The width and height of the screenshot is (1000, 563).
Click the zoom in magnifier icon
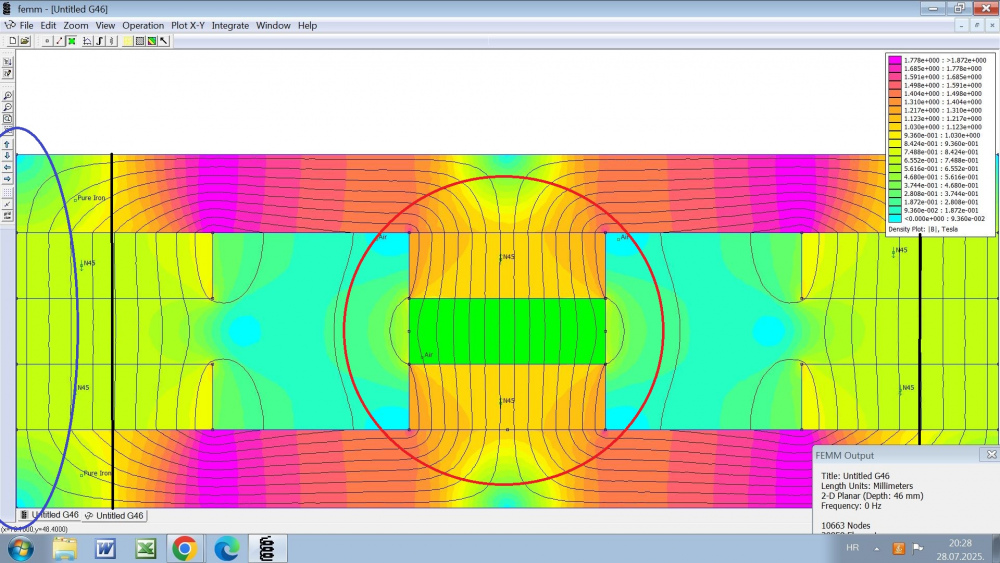click(x=8, y=95)
